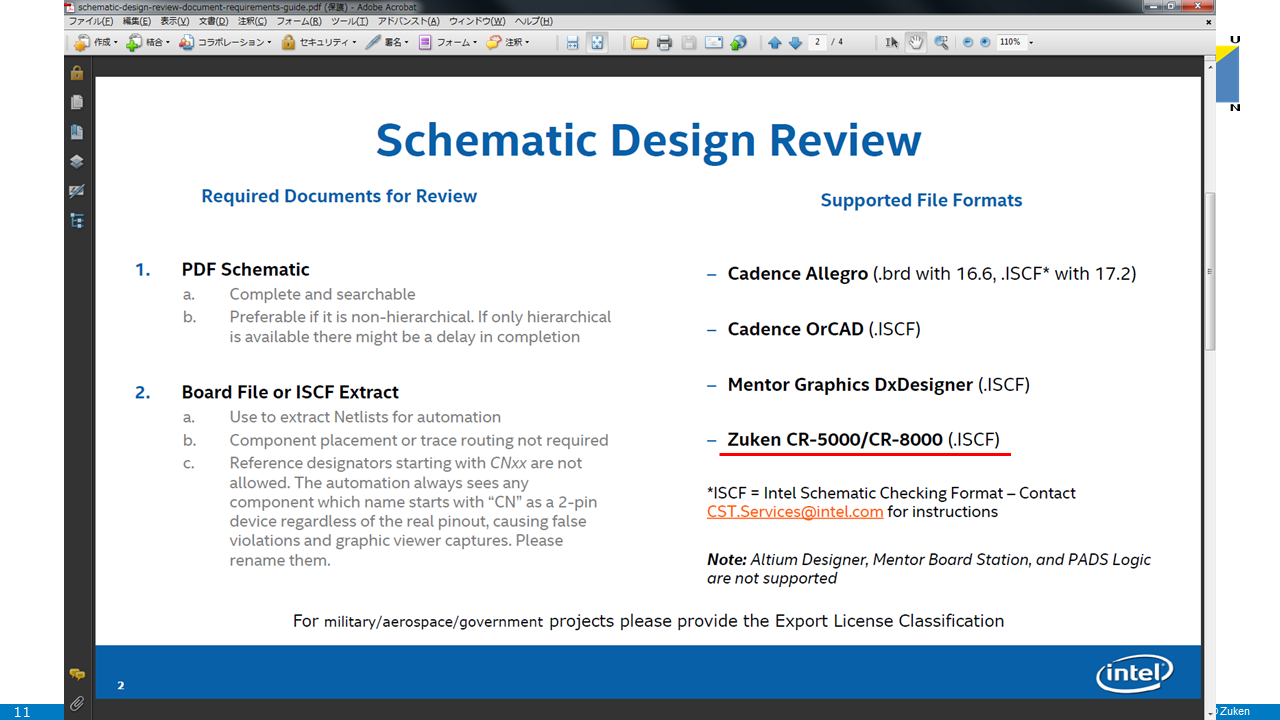The width and height of the screenshot is (1280, 720).
Task: Open the Bookmarks panel in sidebar
Action: click(77, 132)
